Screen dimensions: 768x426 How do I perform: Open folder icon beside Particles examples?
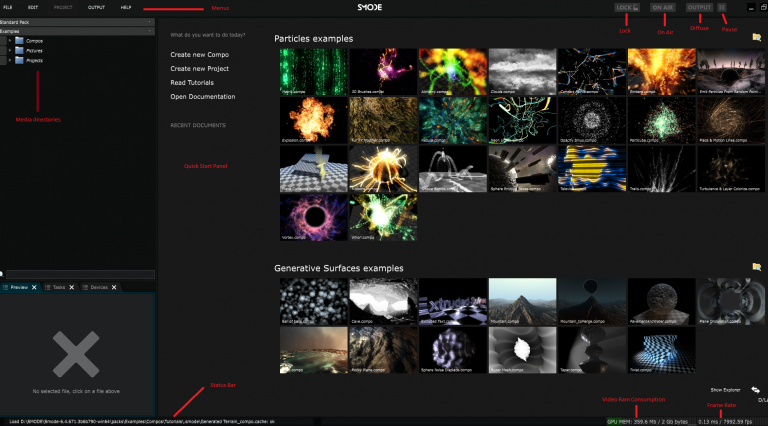pos(757,38)
